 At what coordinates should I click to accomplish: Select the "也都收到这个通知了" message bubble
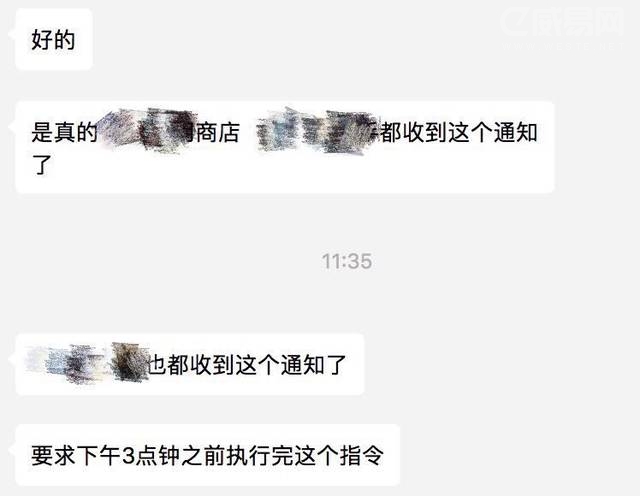pos(190,364)
